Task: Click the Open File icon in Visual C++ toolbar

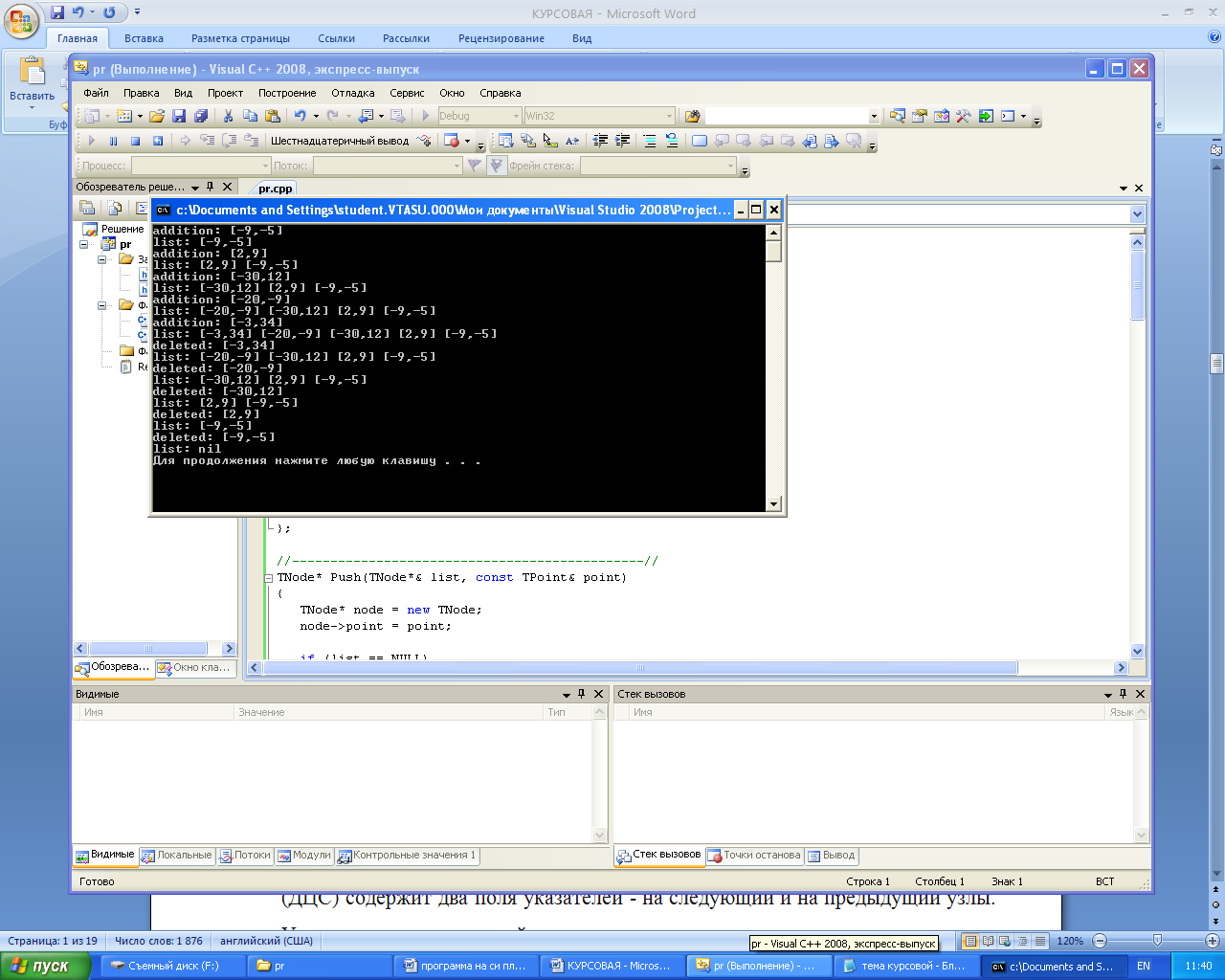Action: coord(157,116)
